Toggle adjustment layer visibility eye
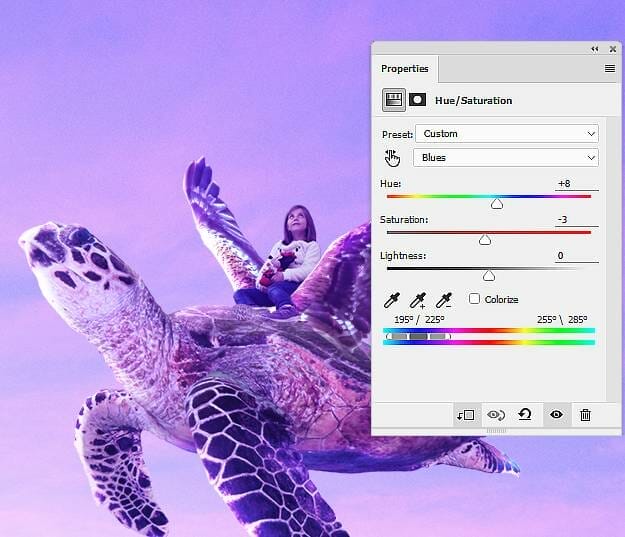Screen dimensions: 625x537 pos(556,415)
